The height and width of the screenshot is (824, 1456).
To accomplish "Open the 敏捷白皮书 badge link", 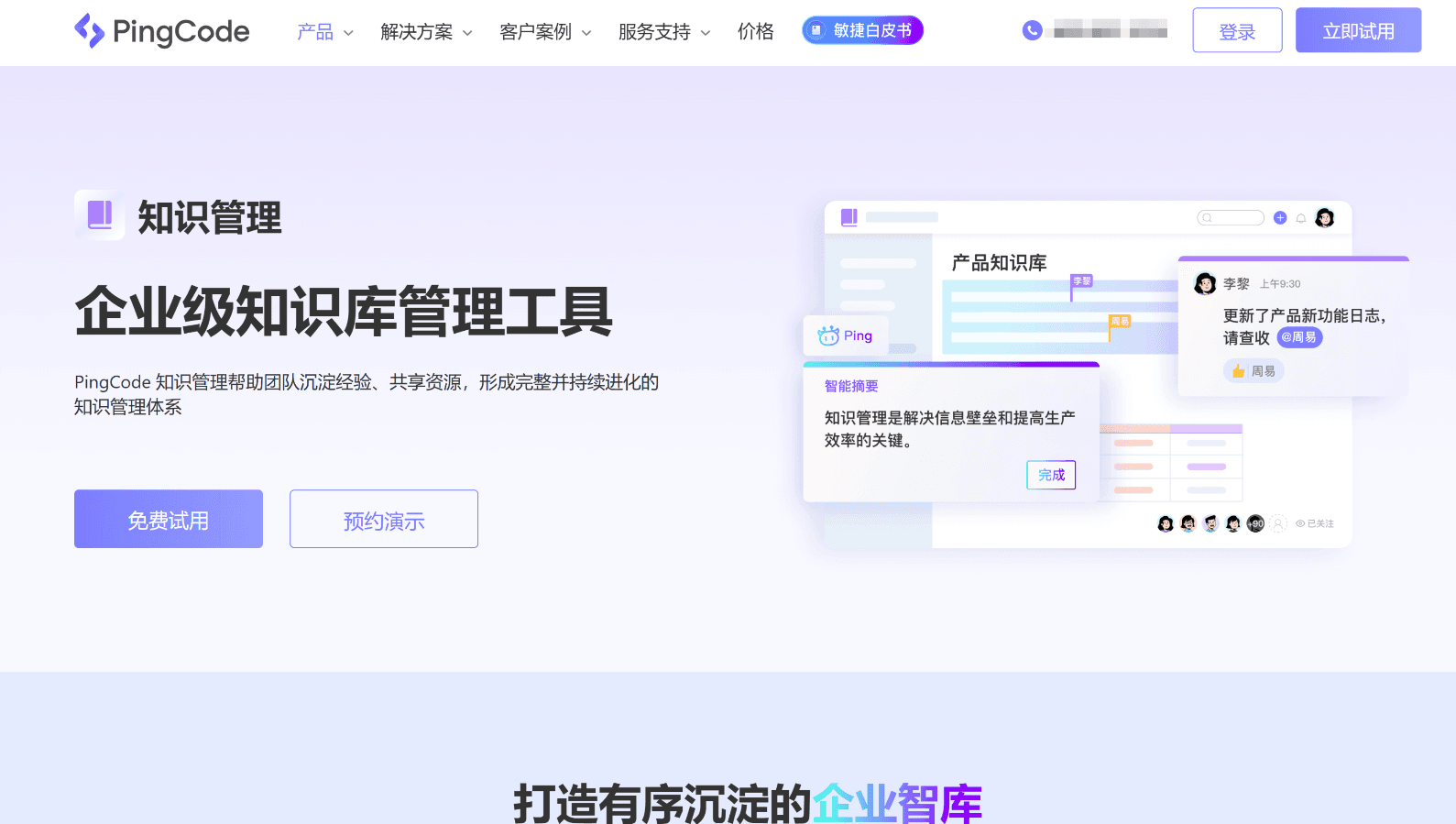I will point(862,30).
